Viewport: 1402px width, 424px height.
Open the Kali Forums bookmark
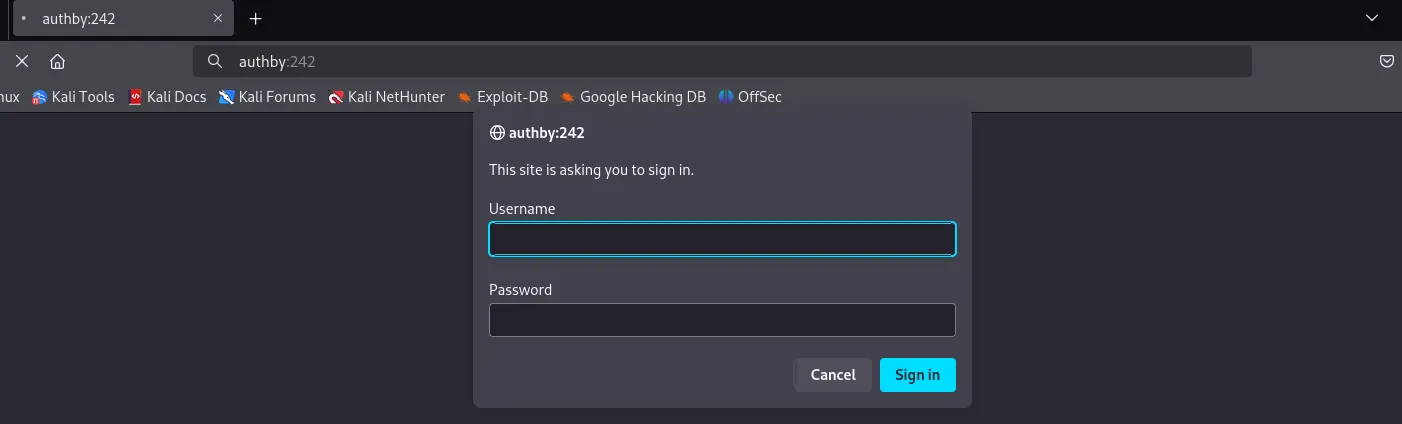pos(267,97)
